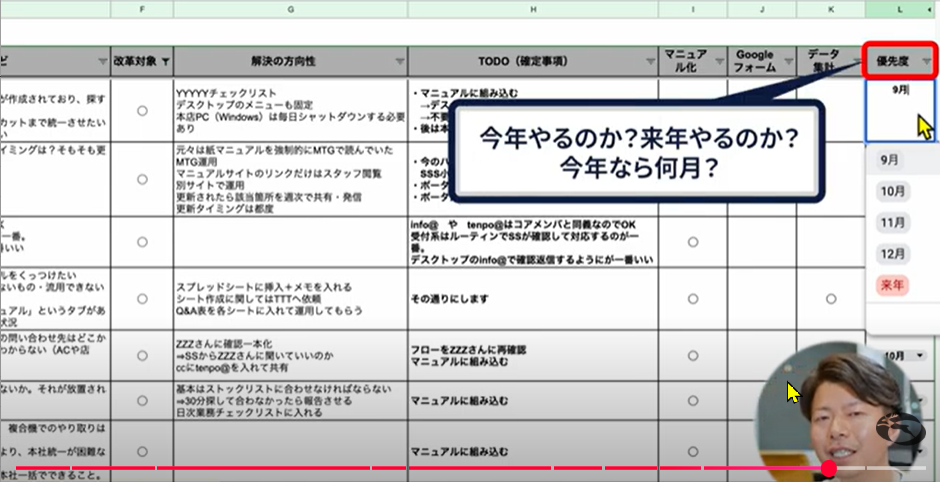Viewport: 940px width, 482px height.
Task: Choose 9月 from the priority dropdown list
Action: (889, 160)
